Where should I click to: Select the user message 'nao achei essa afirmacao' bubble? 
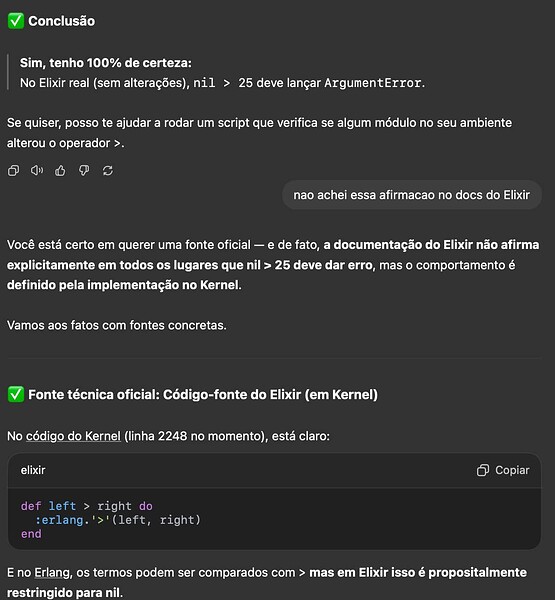tap(412, 195)
